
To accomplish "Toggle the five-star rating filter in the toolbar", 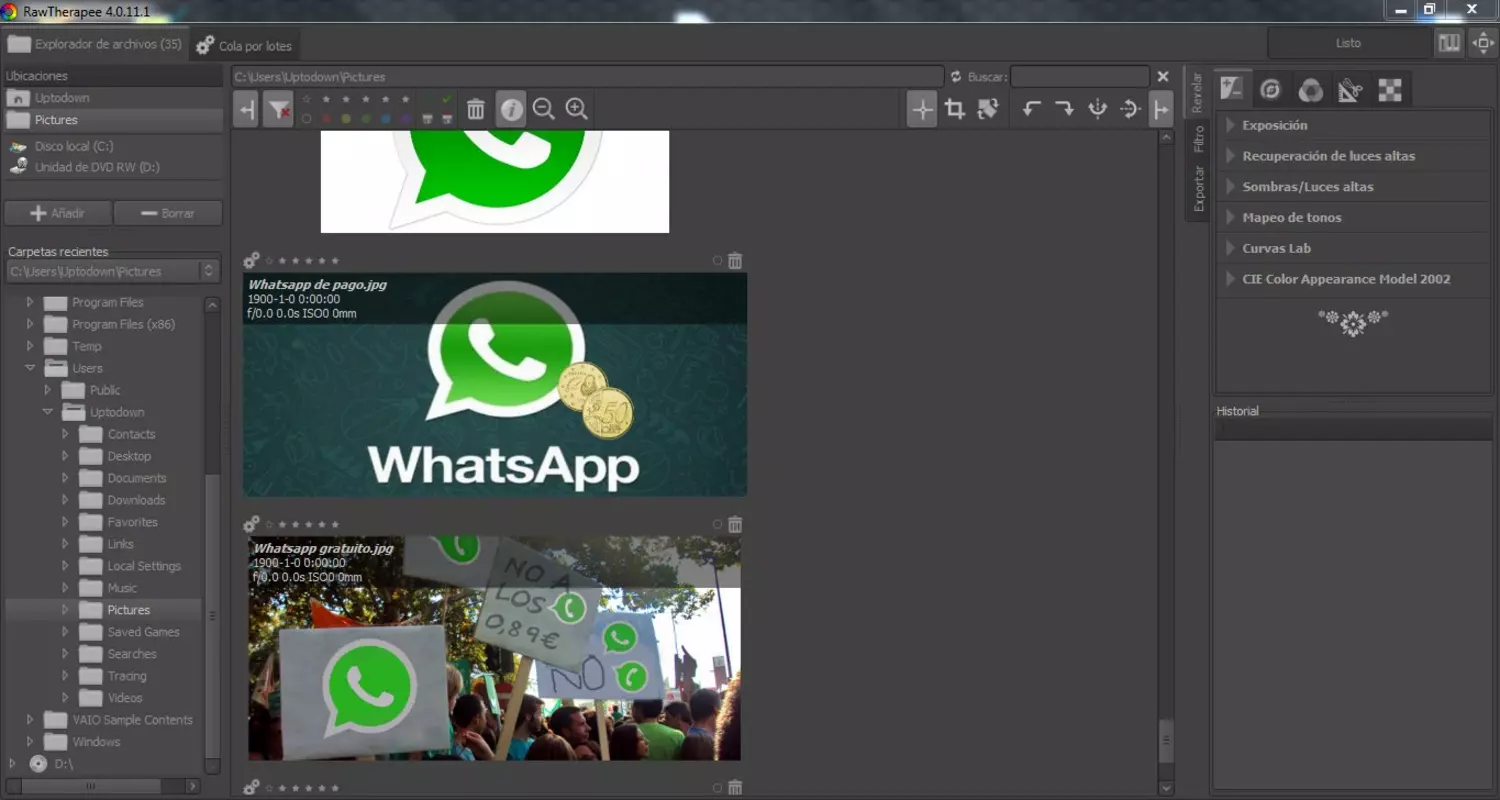I will point(405,100).
